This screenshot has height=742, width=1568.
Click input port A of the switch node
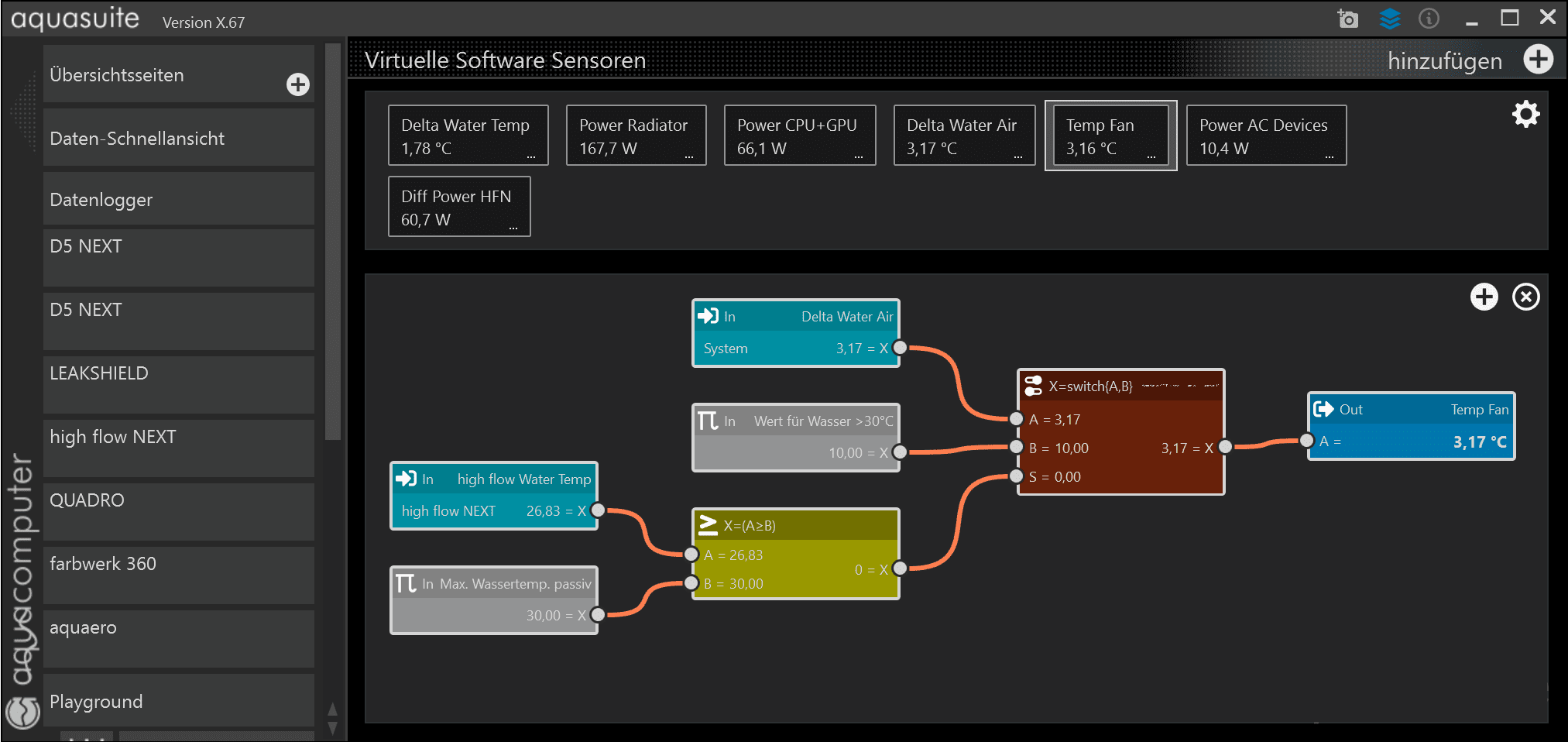(x=1017, y=419)
